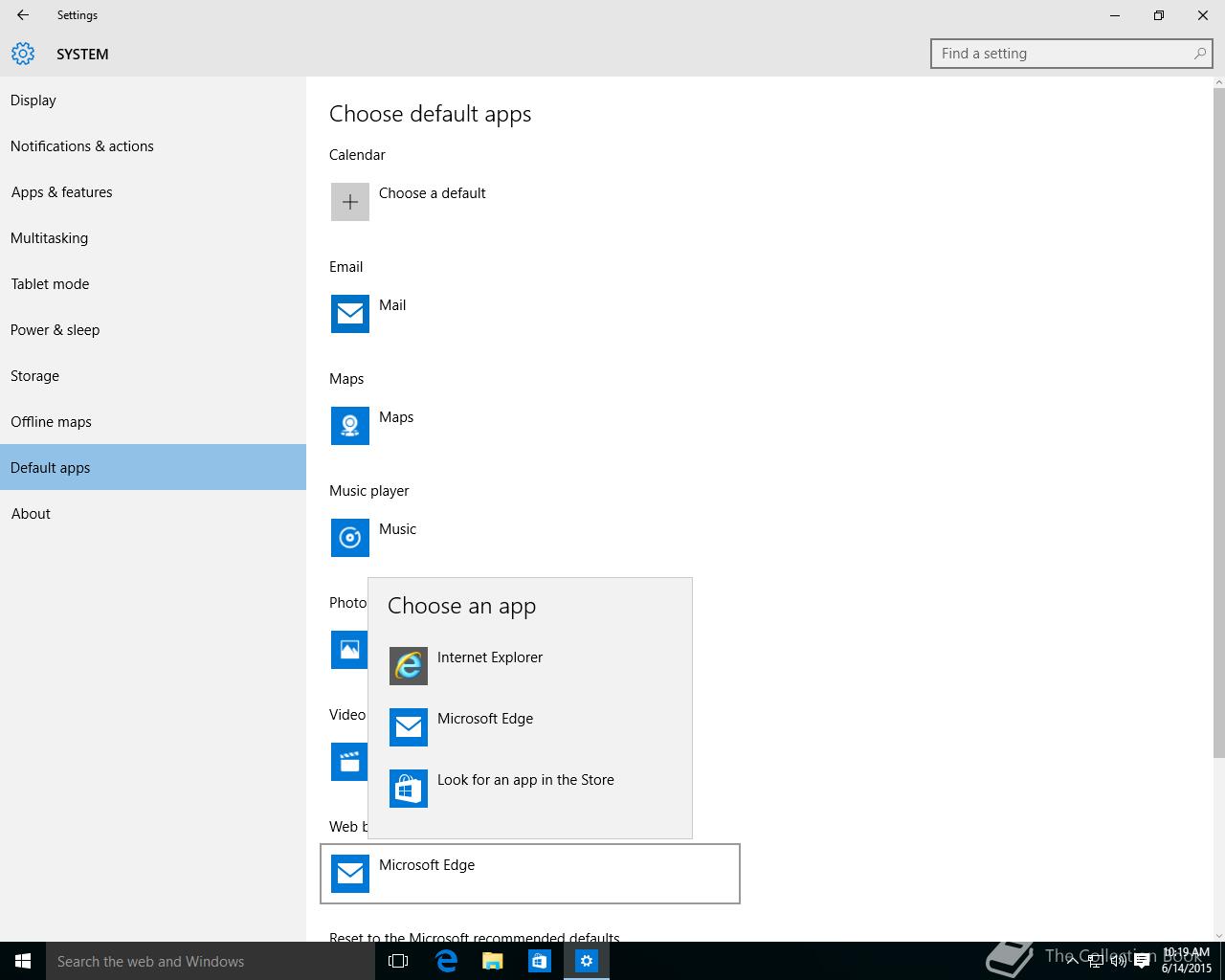Select Default apps sidebar item
This screenshot has height=980, width=1225.
pos(153,467)
